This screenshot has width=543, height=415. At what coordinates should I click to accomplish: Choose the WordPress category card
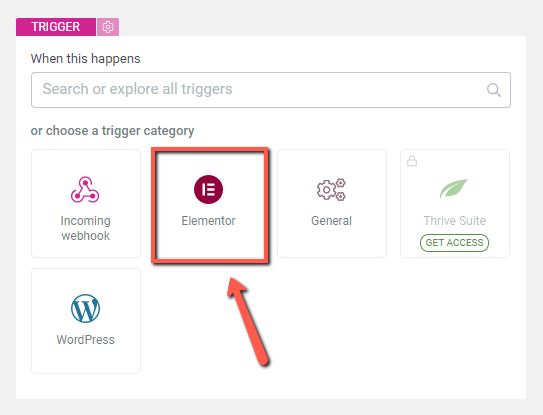click(86, 321)
